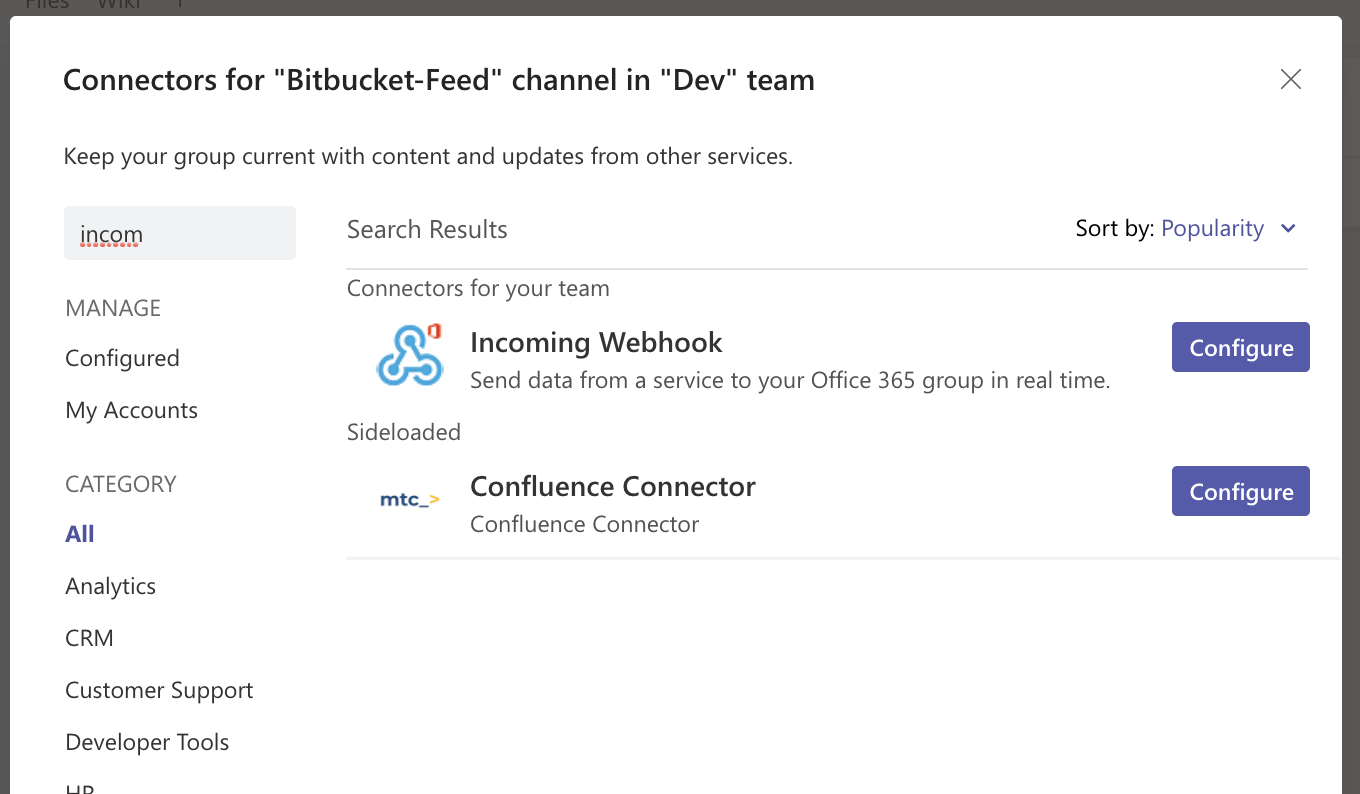
Task: Click the add tab plus icon
Action: click(x=179, y=5)
